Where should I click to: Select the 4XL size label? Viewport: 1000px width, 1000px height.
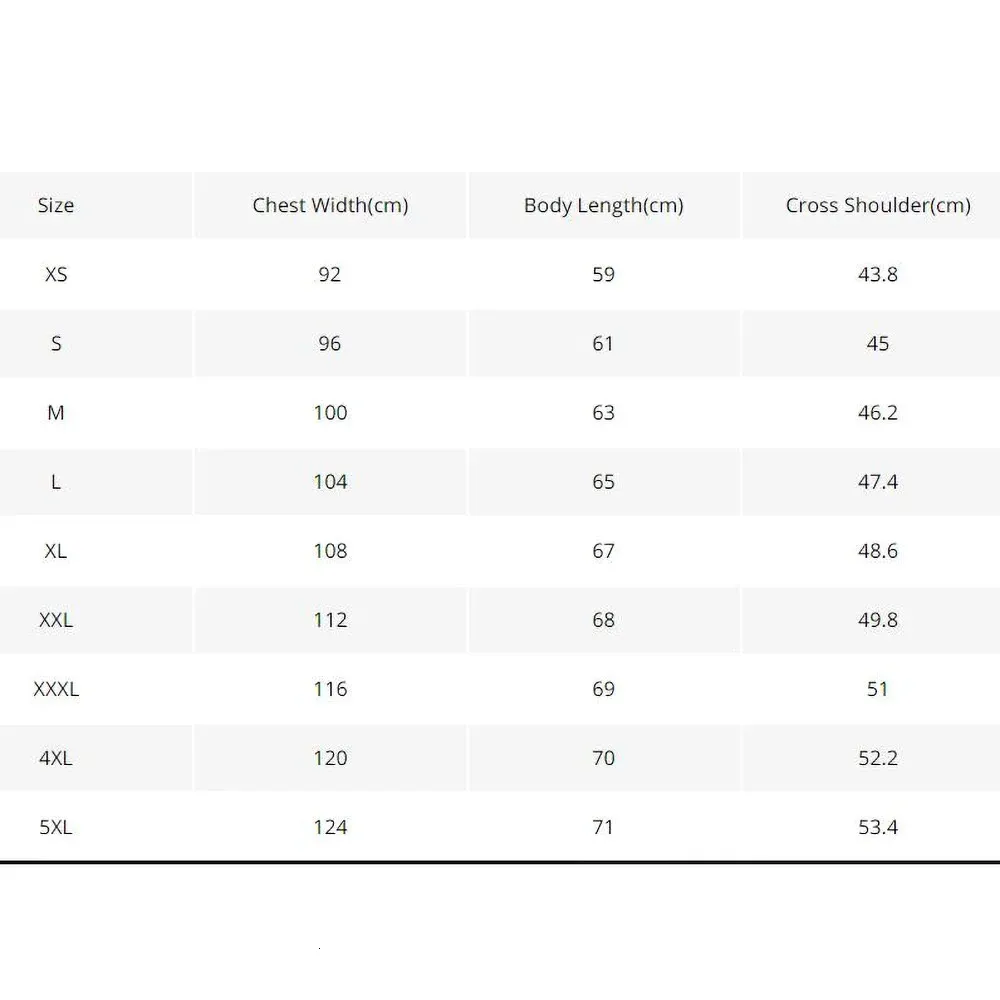coord(56,758)
